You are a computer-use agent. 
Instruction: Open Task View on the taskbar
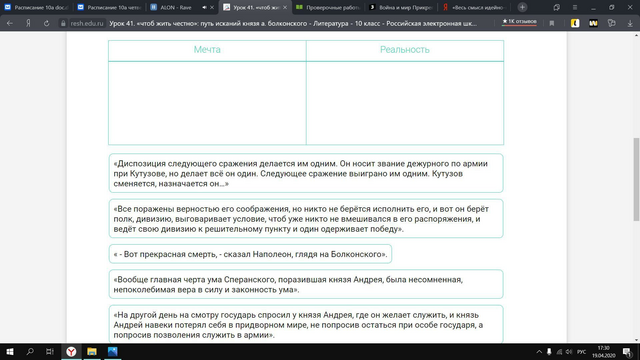50,351
